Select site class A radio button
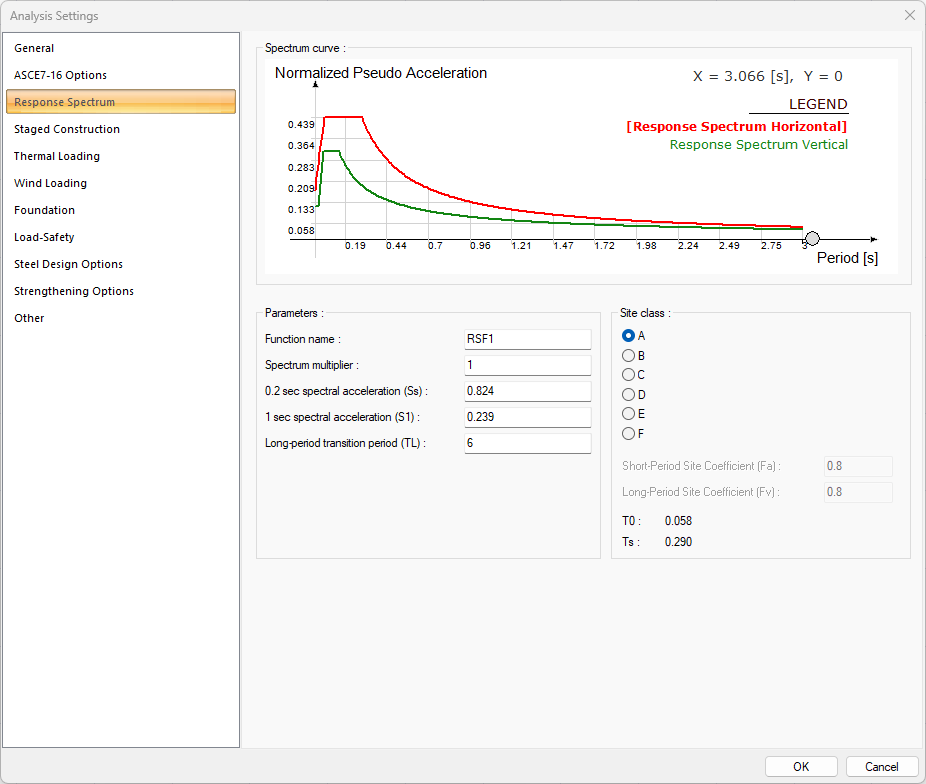 coord(629,336)
